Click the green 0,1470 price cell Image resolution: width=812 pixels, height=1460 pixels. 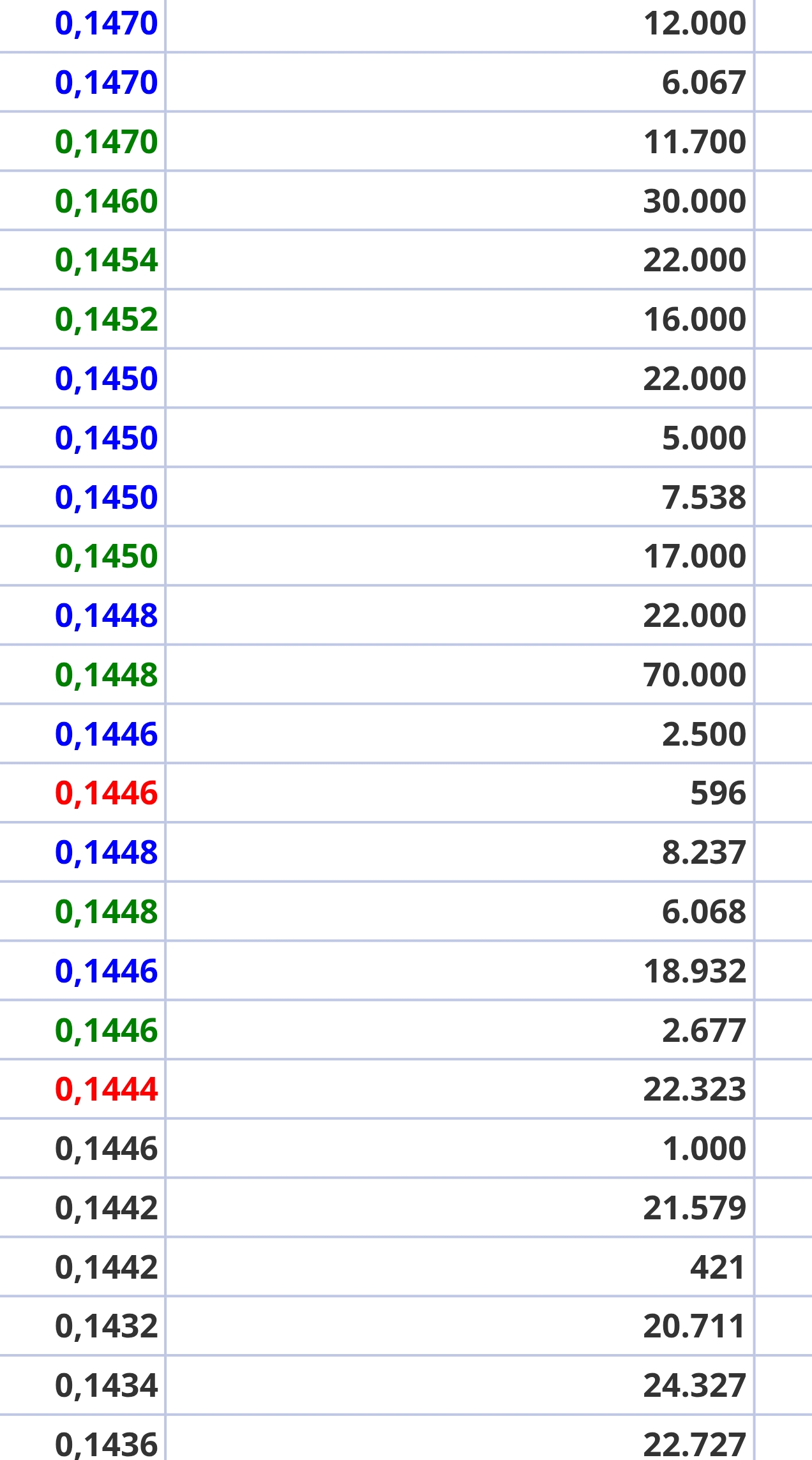click(106, 142)
